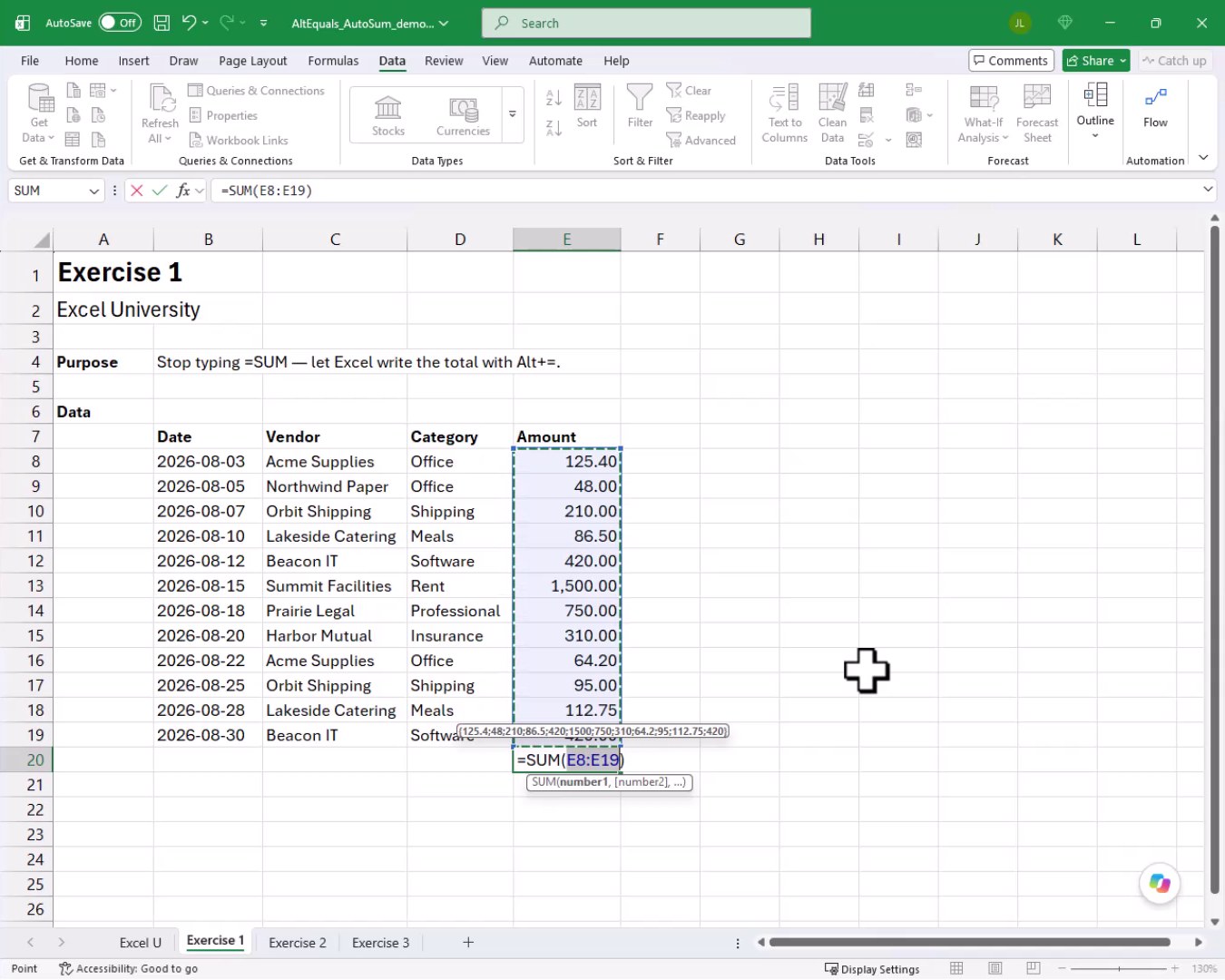Click the vertical scrollbar thumb
The image size is (1225, 980).
(x=1214, y=559)
